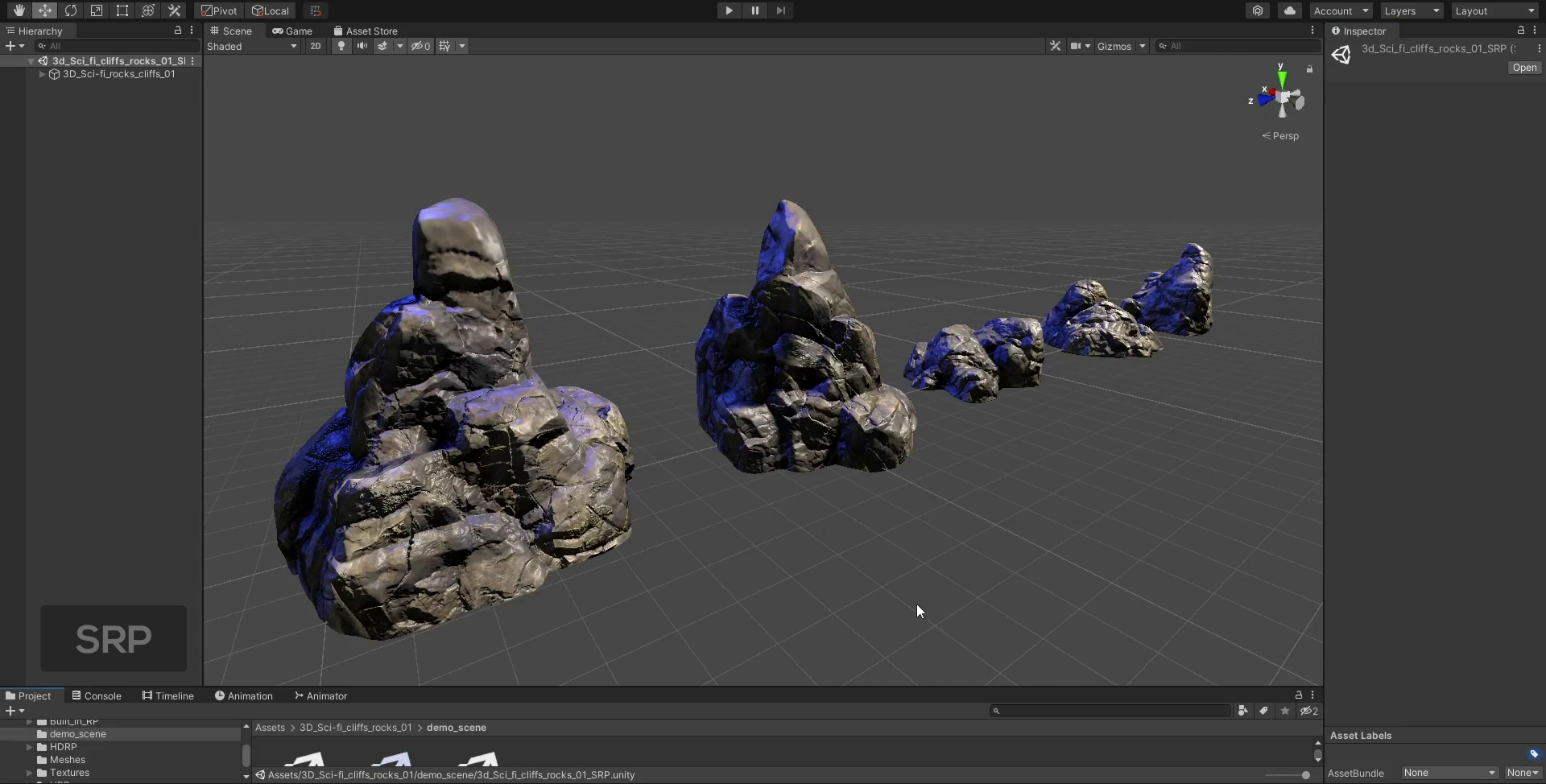Click the Gizmos button
This screenshot has height=784, width=1546.
(x=1114, y=46)
